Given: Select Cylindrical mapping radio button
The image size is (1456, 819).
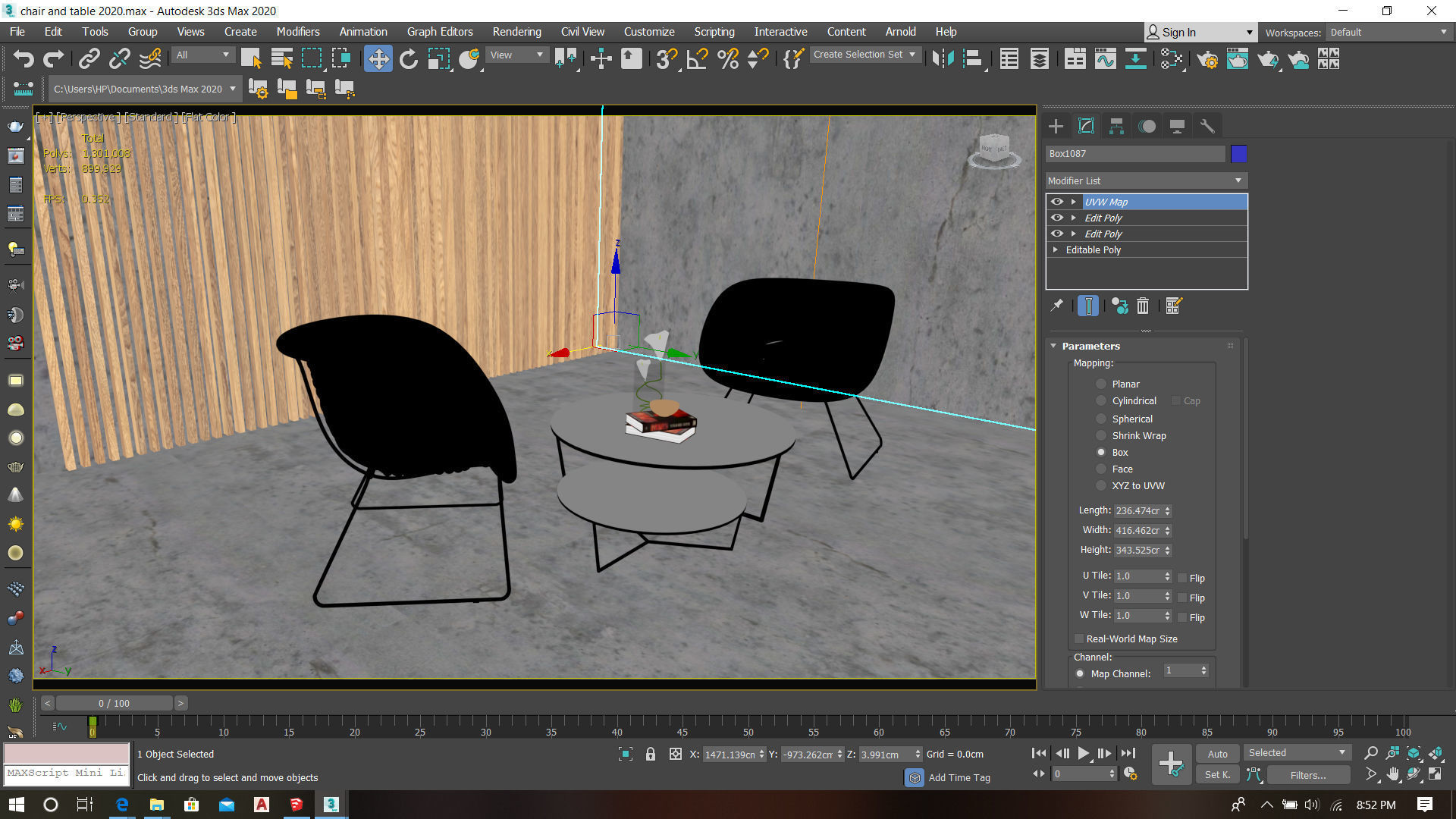Looking at the screenshot, I should 1101,400.
